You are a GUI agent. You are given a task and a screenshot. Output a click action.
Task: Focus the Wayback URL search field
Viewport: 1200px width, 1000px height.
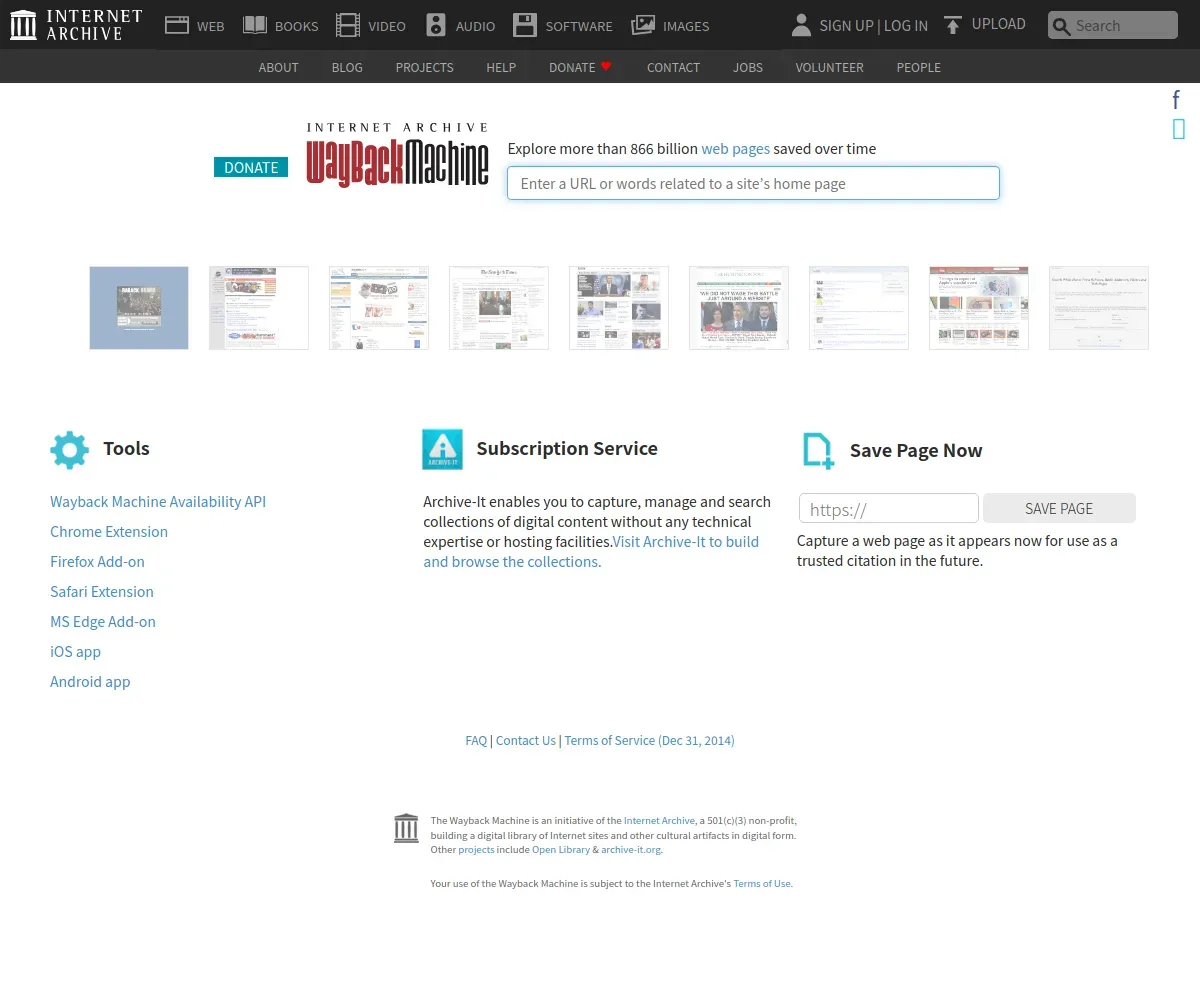coord(753,183)
